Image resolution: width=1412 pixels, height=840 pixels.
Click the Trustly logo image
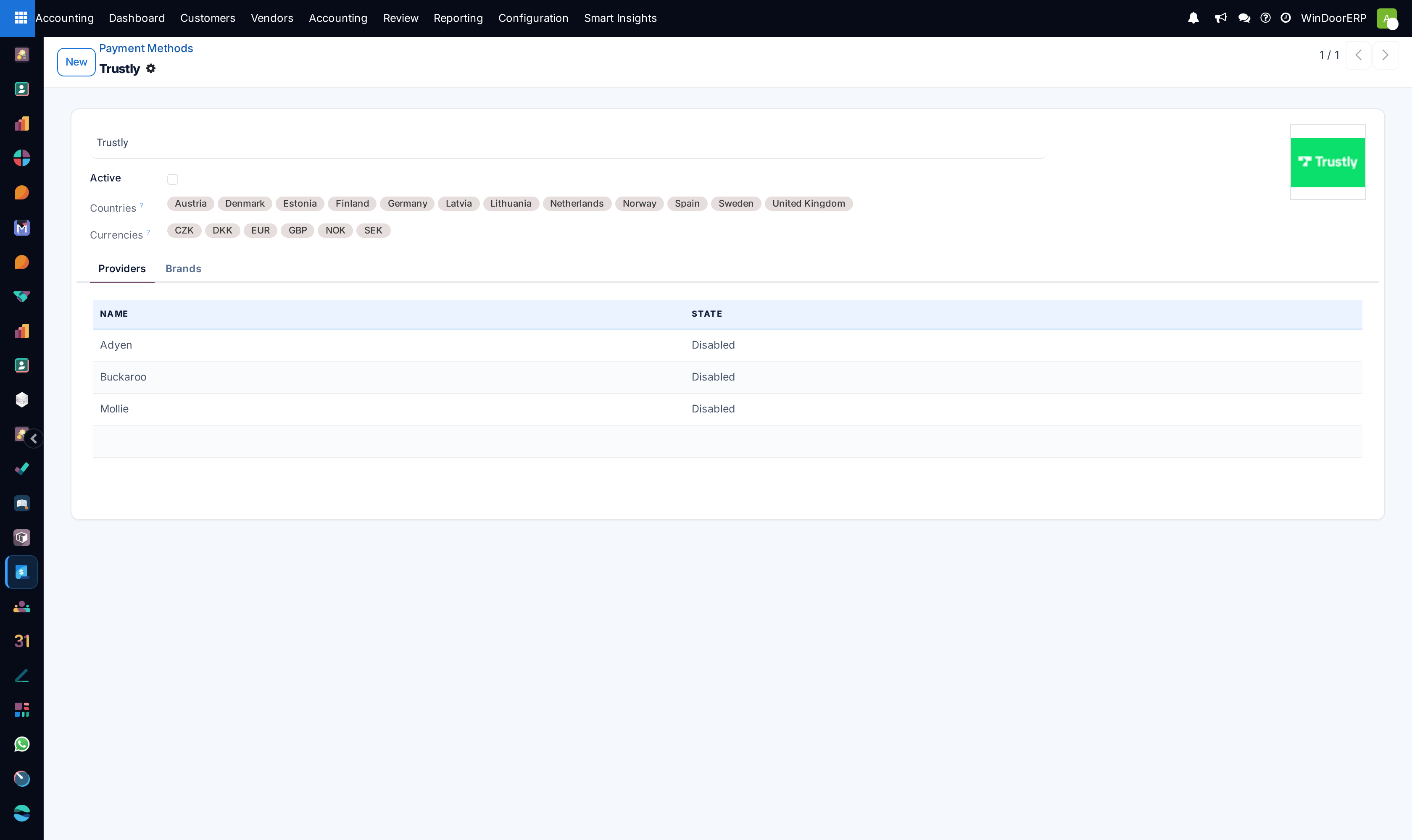(x=1328, y=163)
